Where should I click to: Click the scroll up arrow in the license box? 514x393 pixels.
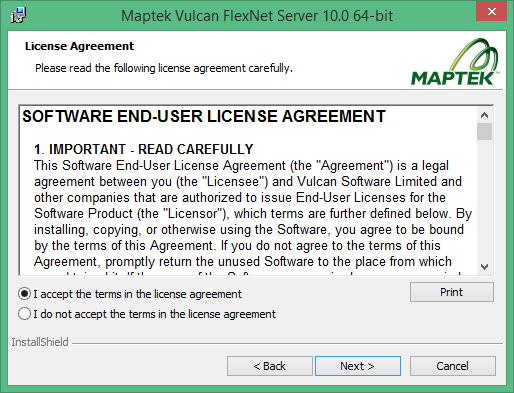pos(484,115)
